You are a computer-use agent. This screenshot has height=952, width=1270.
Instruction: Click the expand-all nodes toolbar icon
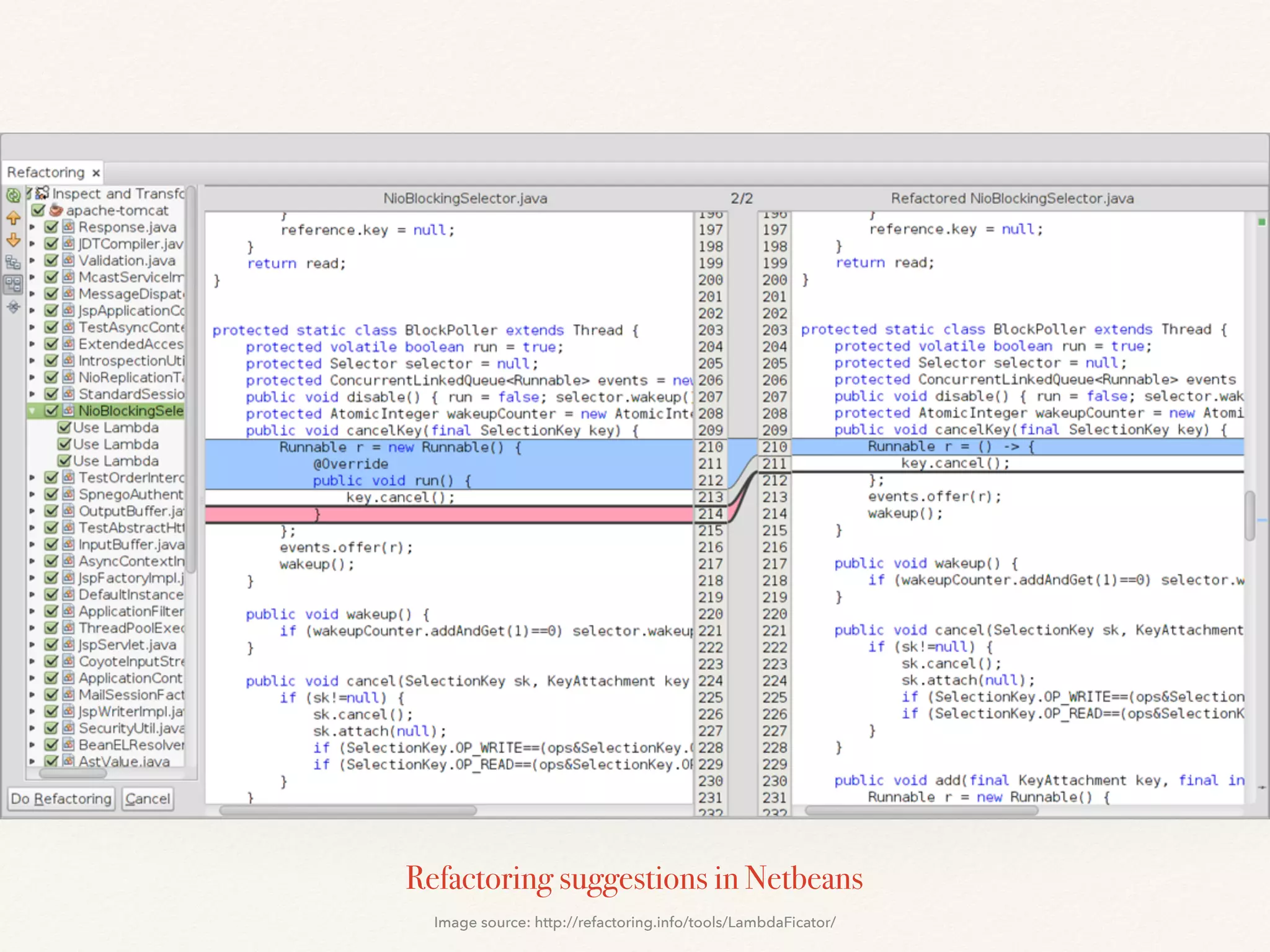coord(13,307)
